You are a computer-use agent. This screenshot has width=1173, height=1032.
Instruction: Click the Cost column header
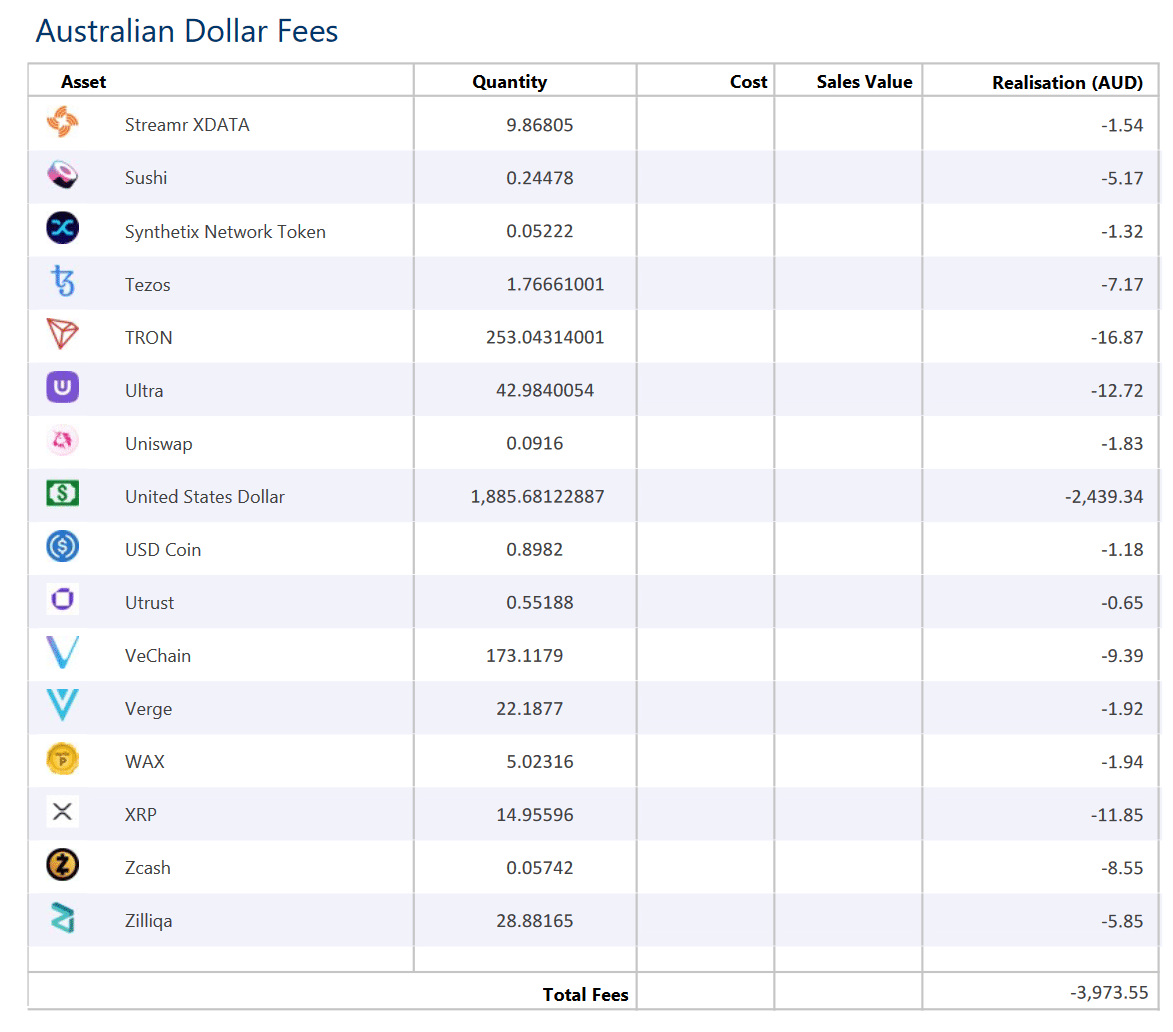(748, 82)
